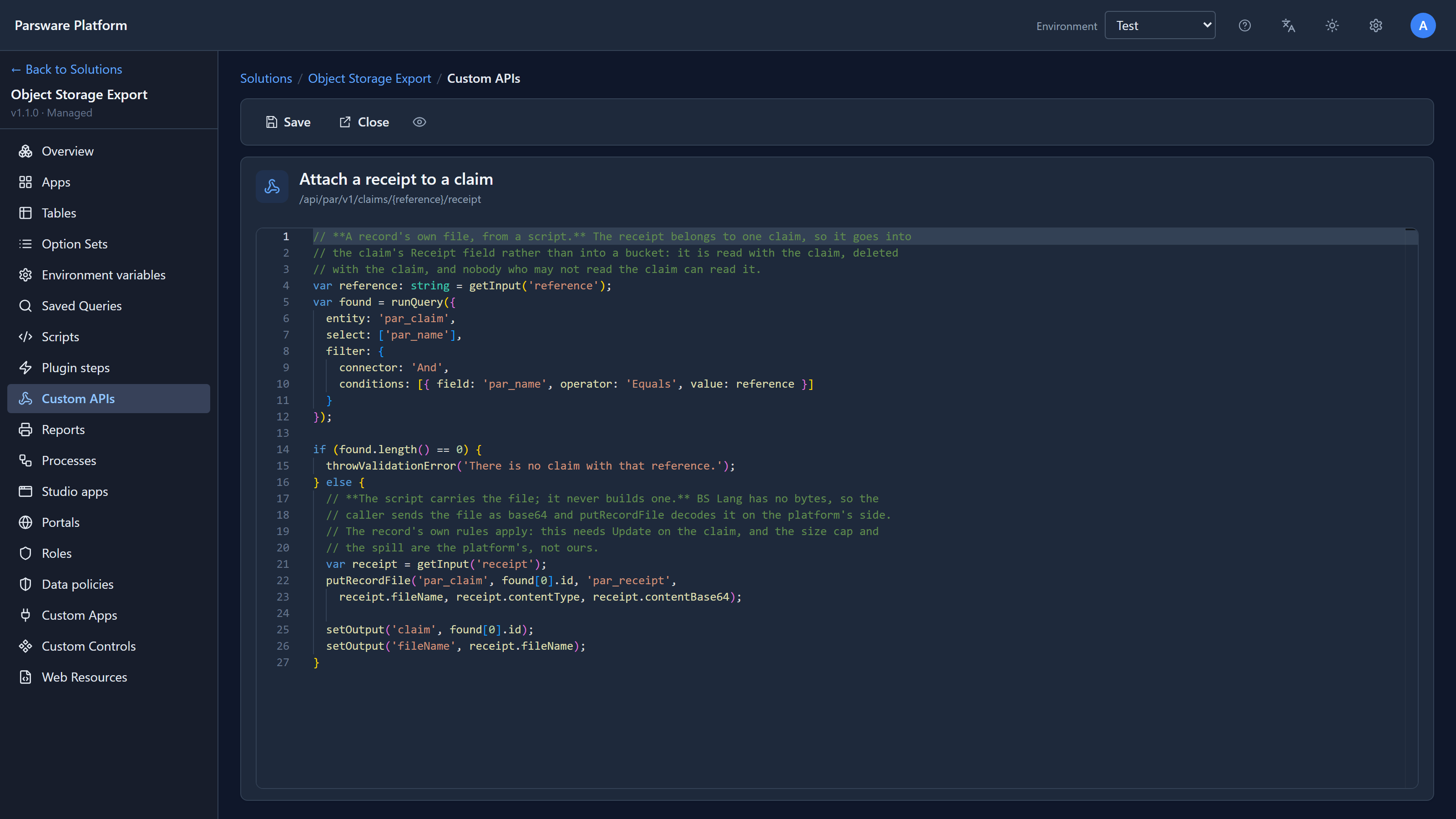Open the user avatar A menu
Viewport: 1456px width, 819px height.
1423,25
